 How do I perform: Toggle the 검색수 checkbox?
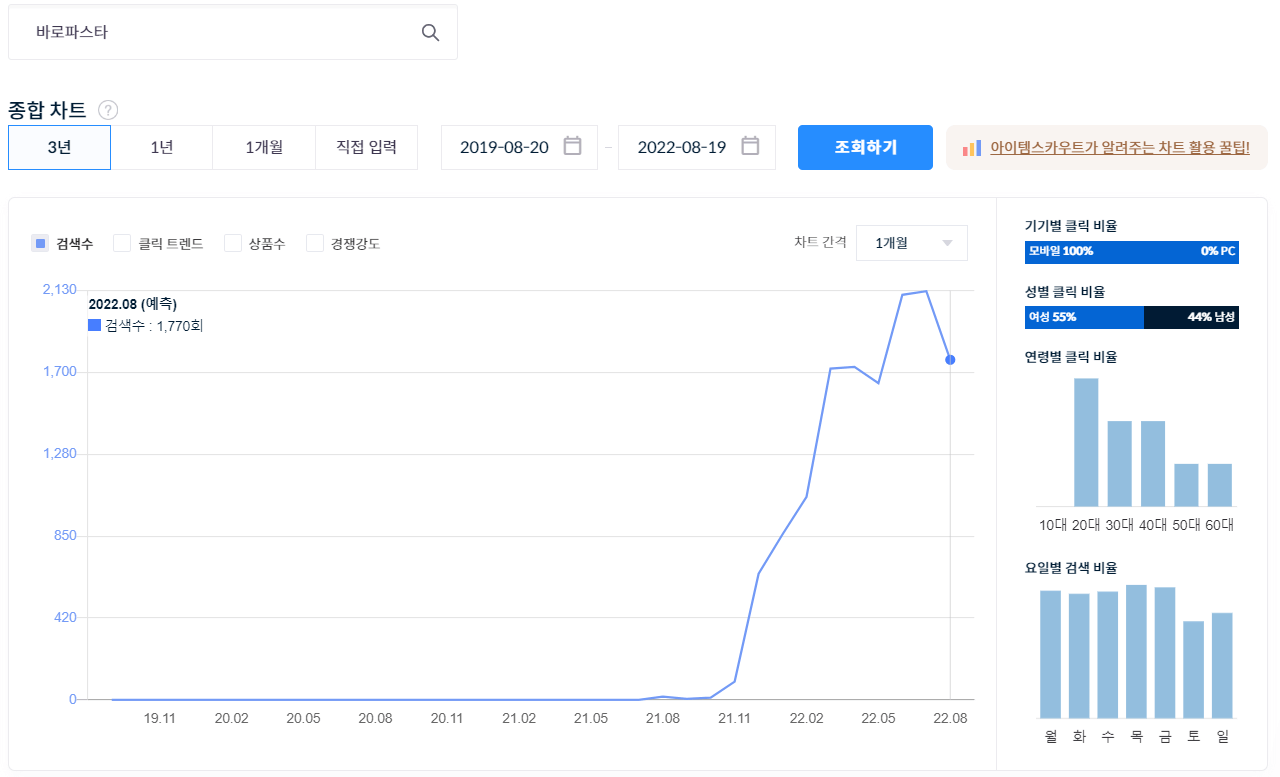pos(40,243)
